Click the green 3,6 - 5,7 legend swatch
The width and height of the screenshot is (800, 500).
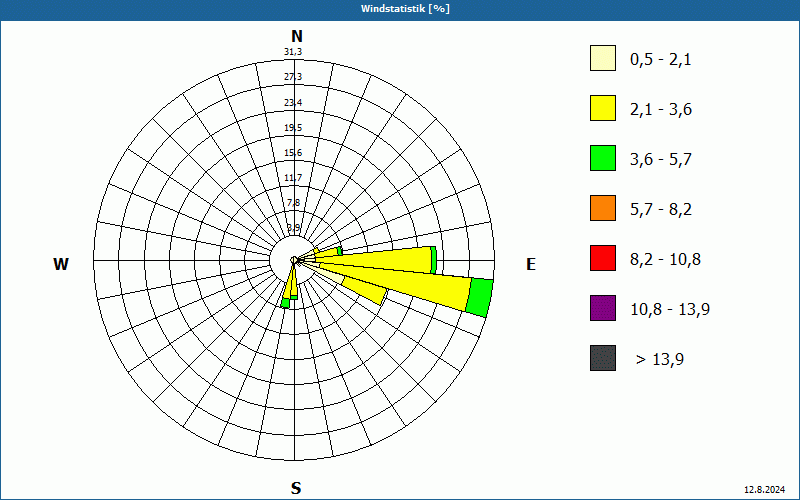tap(603, 158)
